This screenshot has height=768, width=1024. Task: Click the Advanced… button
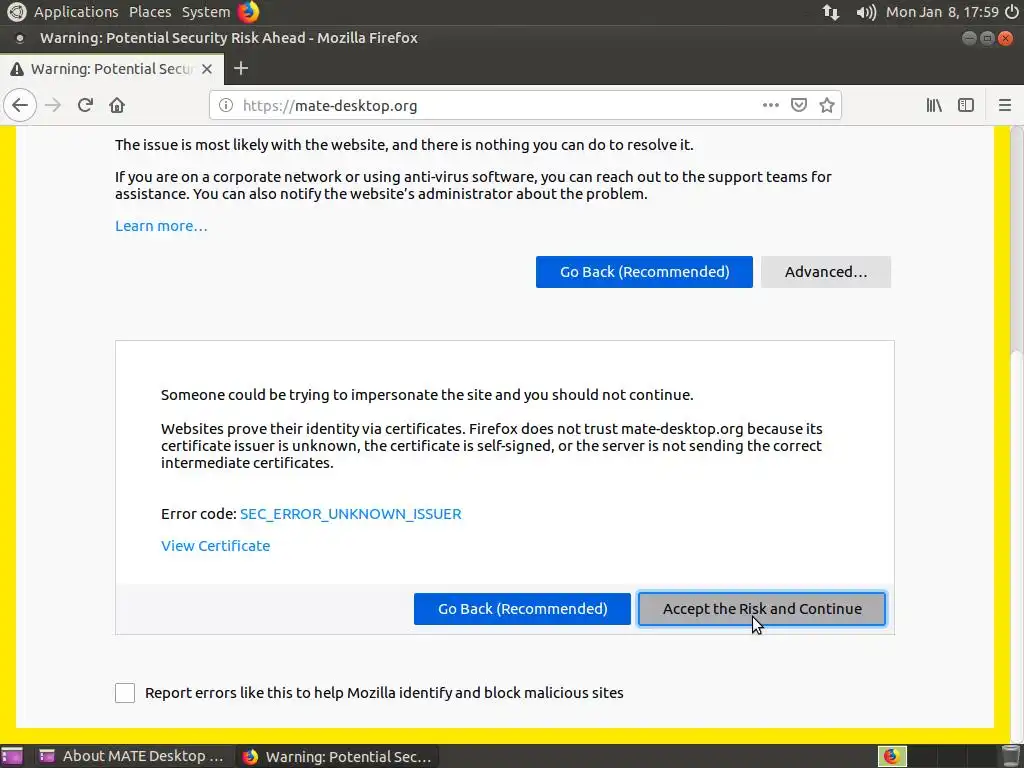coord(825,272)
